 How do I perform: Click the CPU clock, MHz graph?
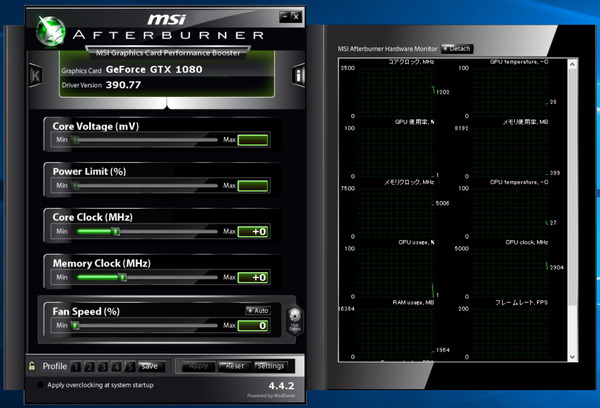(510, 272)
